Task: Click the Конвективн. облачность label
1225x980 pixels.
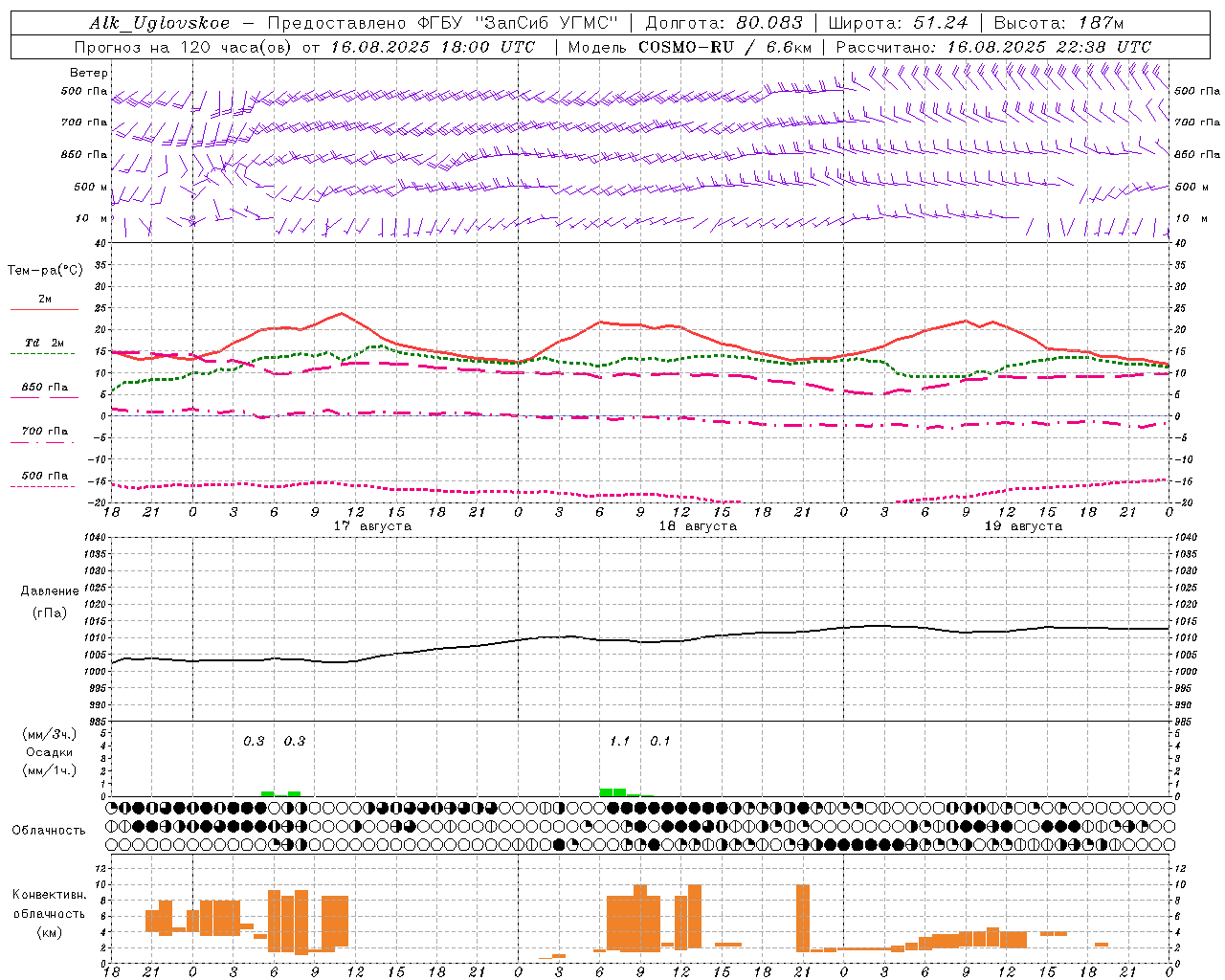Action: (49, 904)
